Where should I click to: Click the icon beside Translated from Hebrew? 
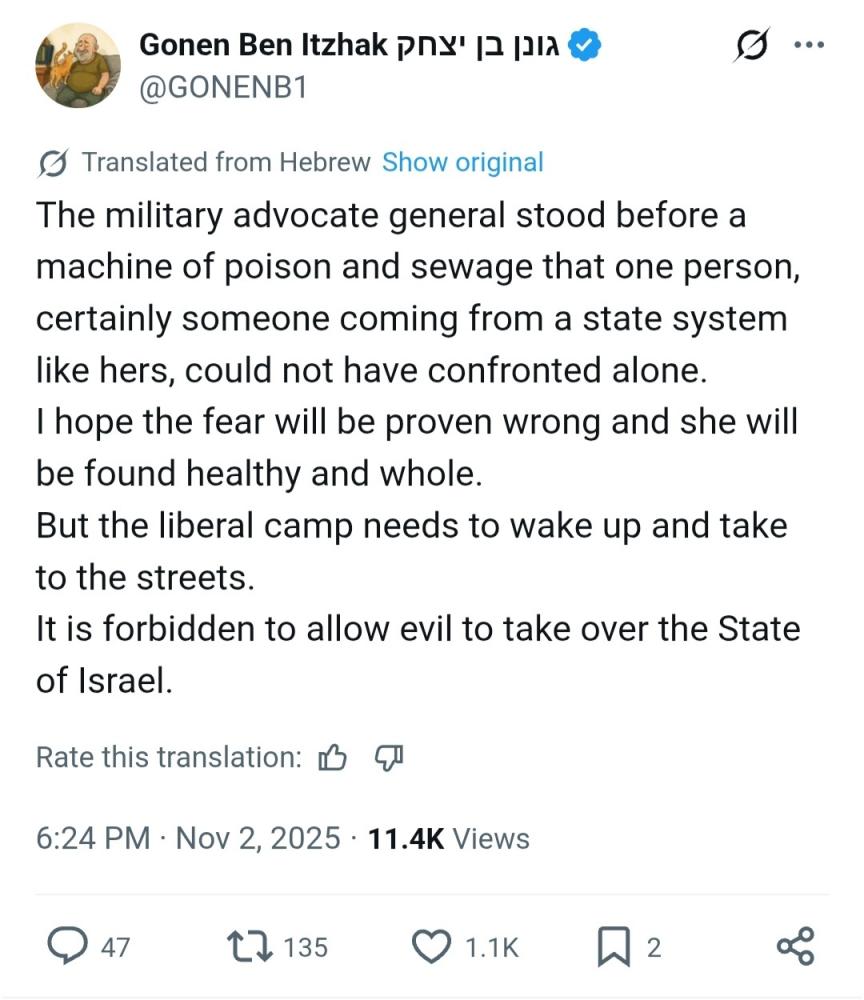pos(52,163)
